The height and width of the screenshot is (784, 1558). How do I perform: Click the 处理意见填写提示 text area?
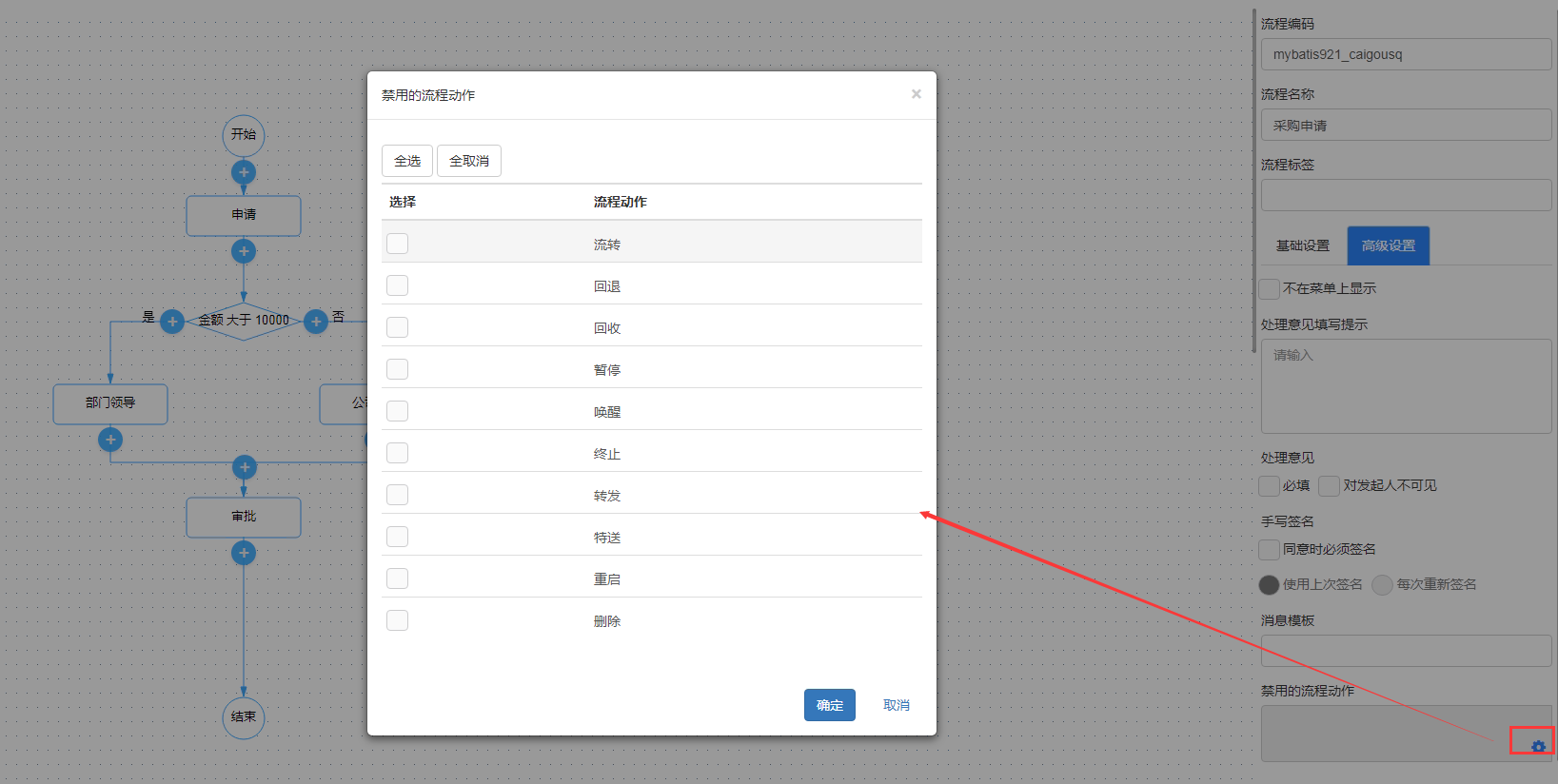[1406, 386]
